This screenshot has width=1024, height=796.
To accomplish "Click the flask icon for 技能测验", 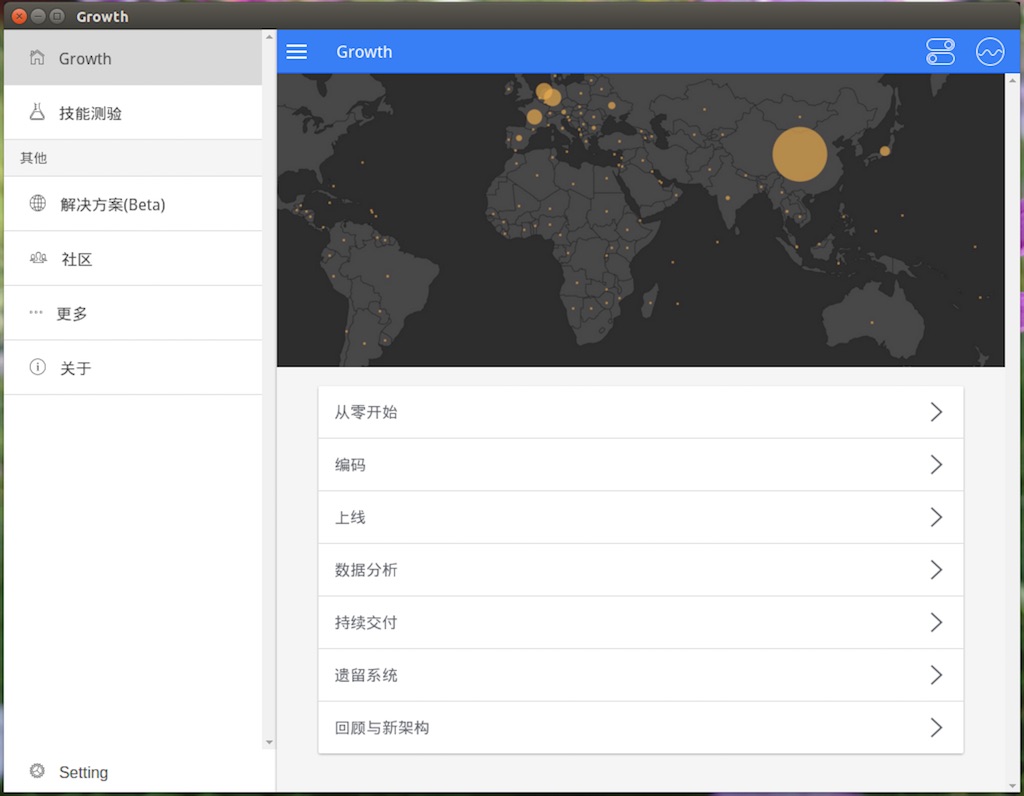I will click(37, 112).
